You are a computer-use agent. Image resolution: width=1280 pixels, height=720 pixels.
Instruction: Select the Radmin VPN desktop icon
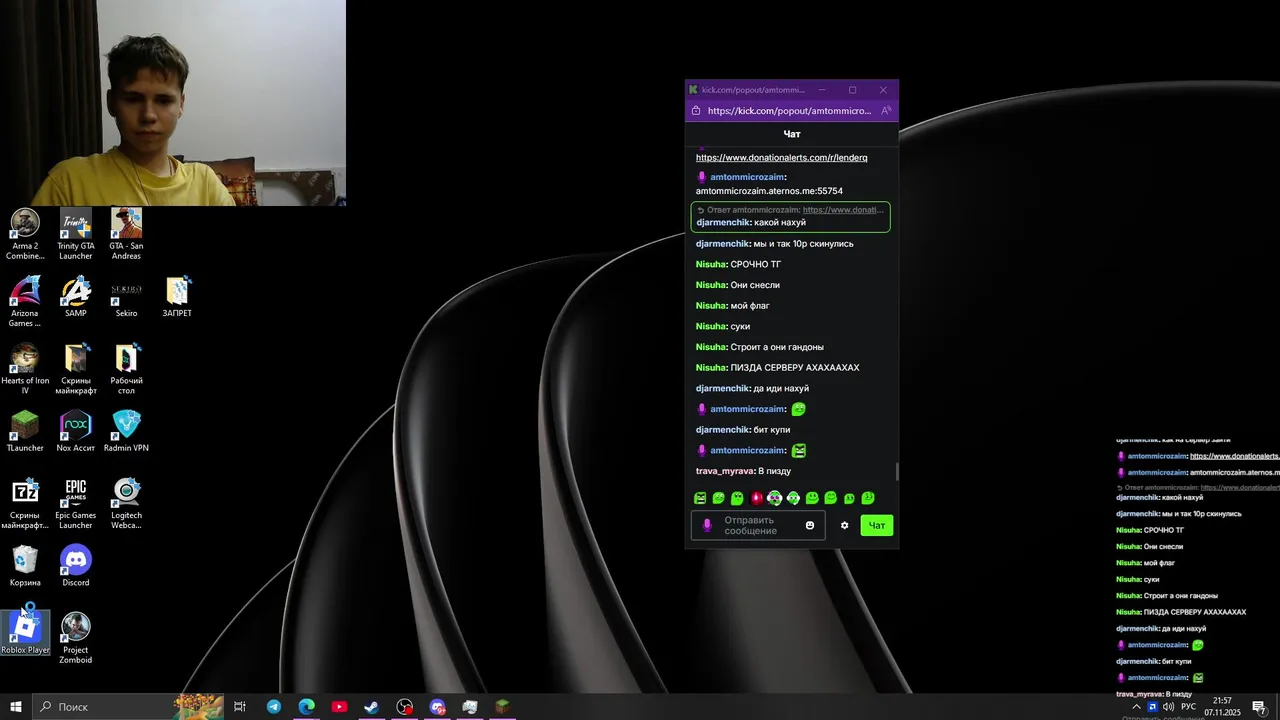click(126, 431)
